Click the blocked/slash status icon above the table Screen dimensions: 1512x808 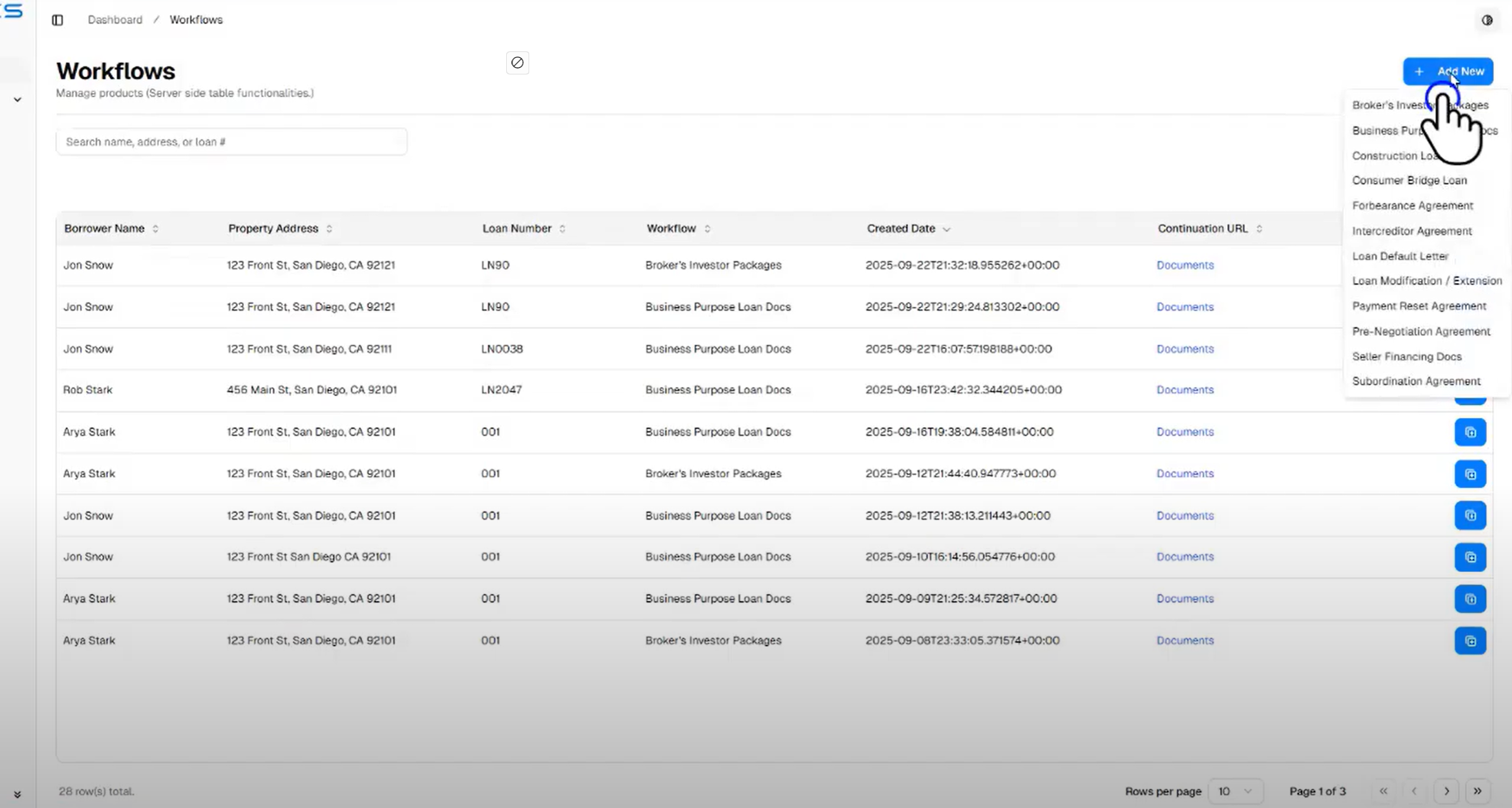pos(517,63)
